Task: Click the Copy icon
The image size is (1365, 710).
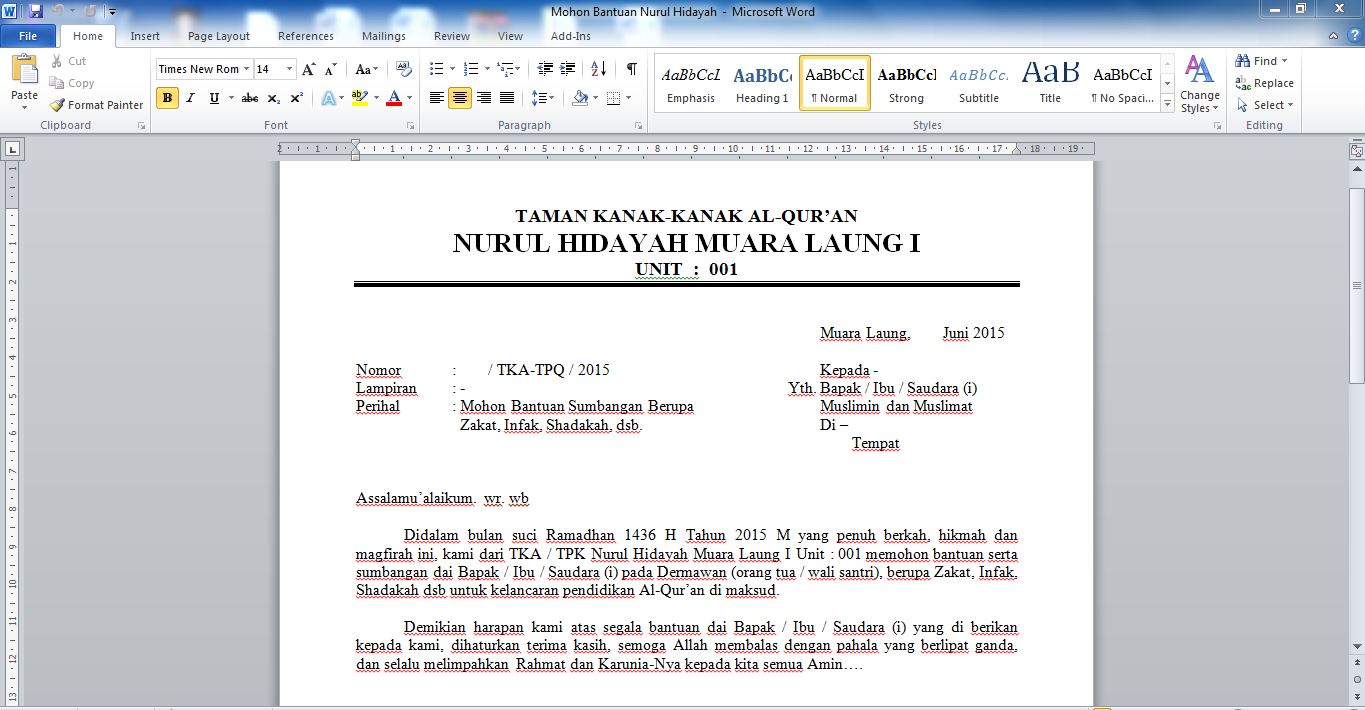Action: click(56, 83)
